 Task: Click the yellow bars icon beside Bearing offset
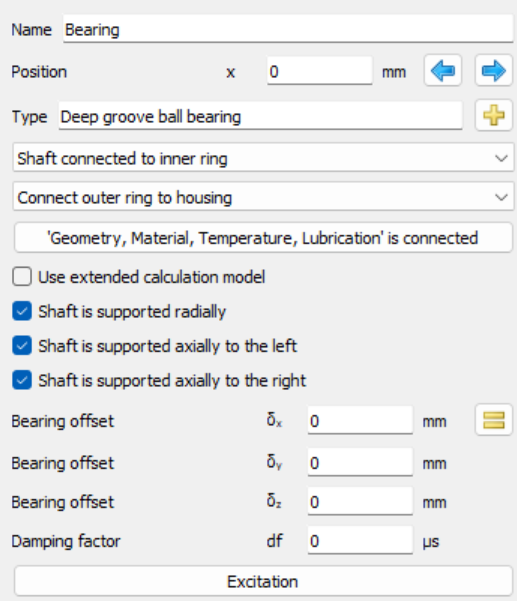click(494, 420)
